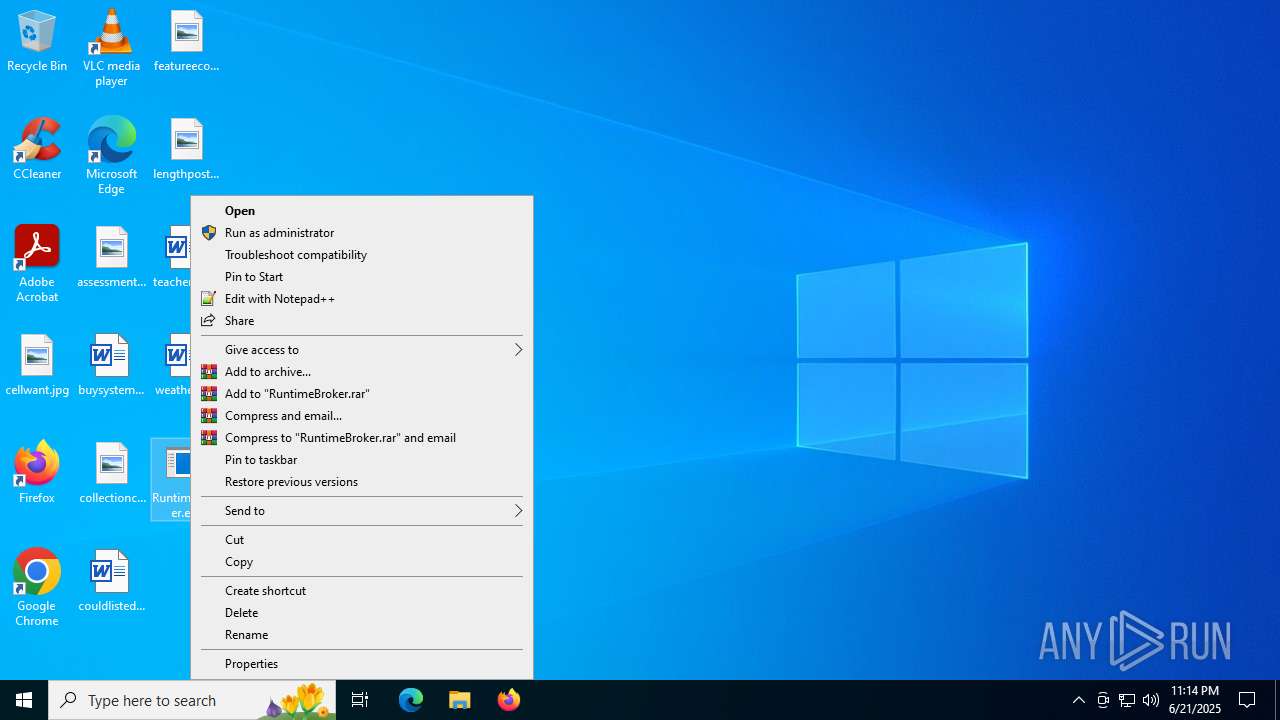Launch Firefox from the taskbar
The width and height of the screenshot is (1280, 720).
tap(509, 700)
